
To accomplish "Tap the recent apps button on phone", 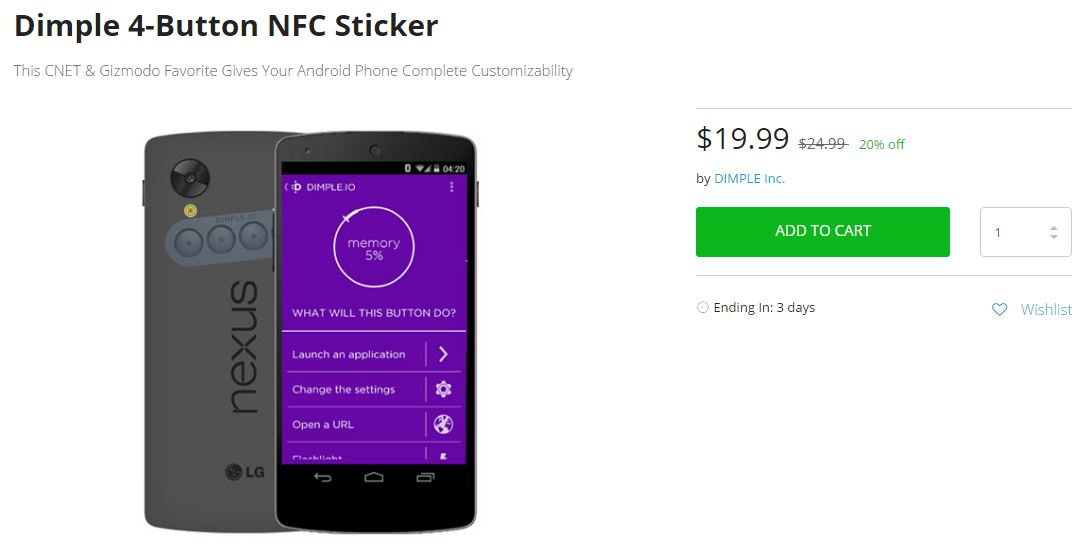I will [425, 478].
